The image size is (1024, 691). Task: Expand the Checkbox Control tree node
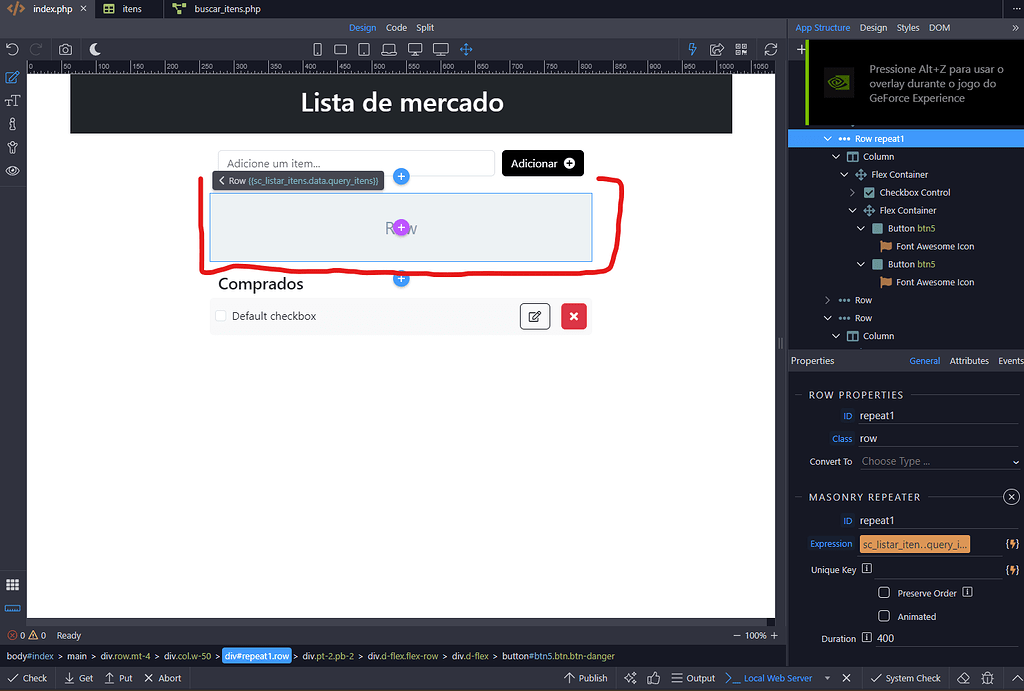point(853,192)
